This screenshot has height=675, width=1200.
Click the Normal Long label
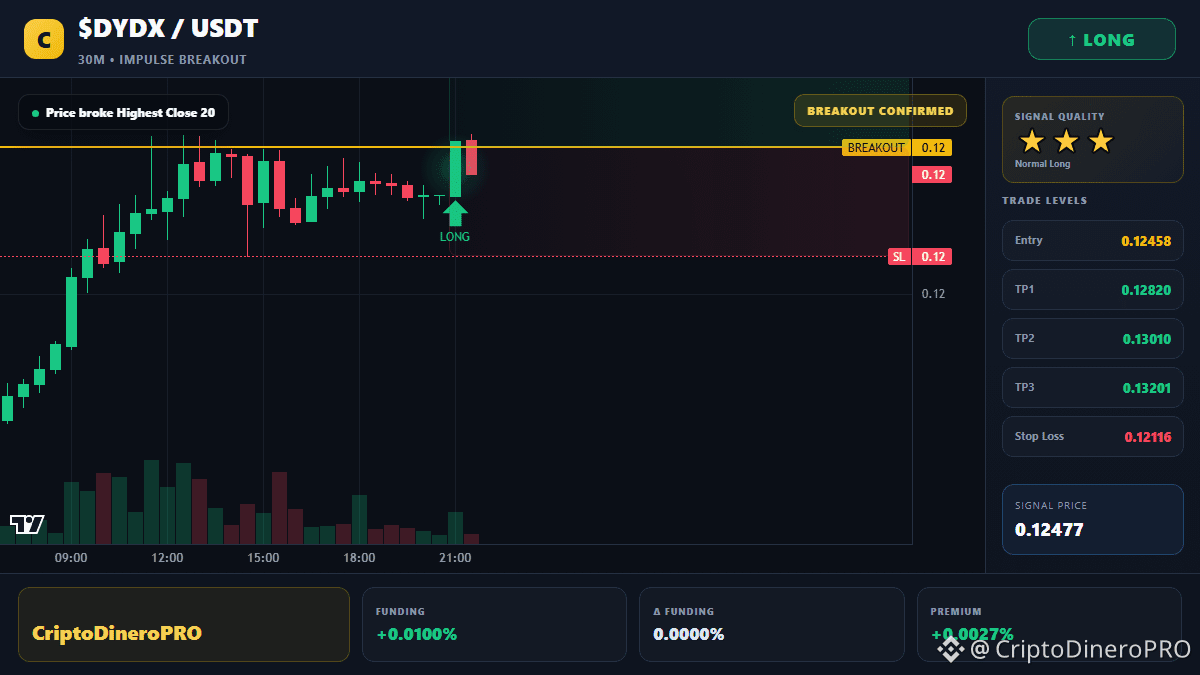(x=1042, y=164)
